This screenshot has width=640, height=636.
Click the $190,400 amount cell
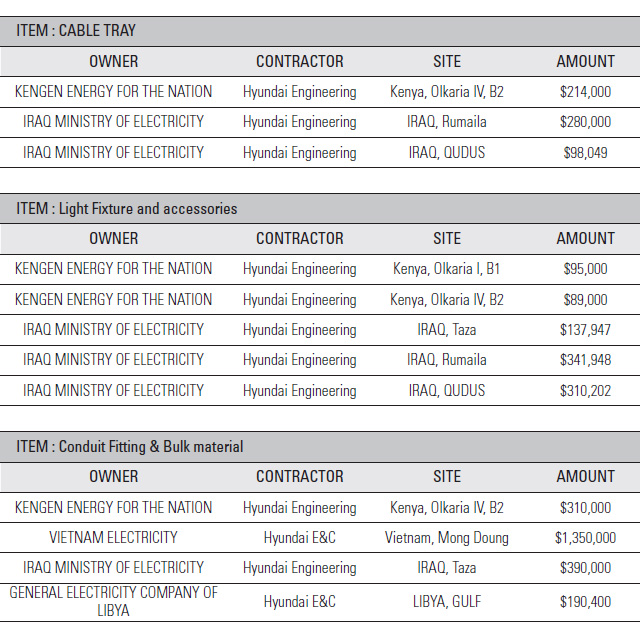[x=585, y=602]
